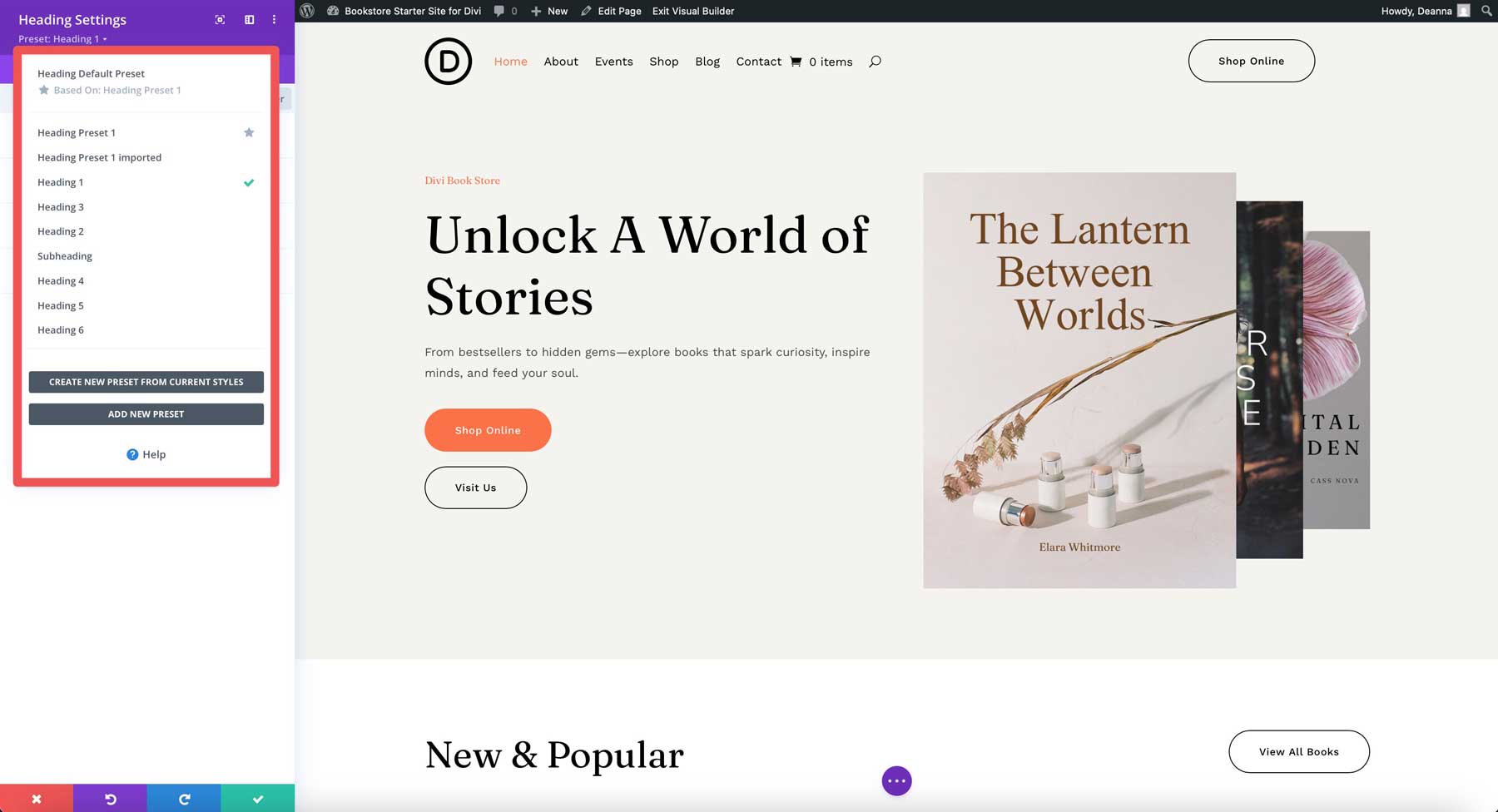1498x812 pixels.
Task: Expand the Heading Settings modal with the focus icon
Action: 219,18
